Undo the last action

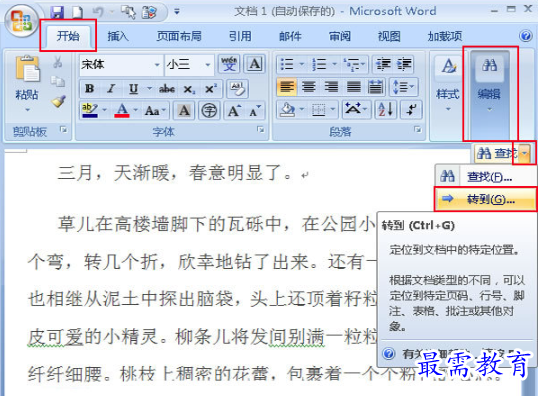click(x=99, y=12)
